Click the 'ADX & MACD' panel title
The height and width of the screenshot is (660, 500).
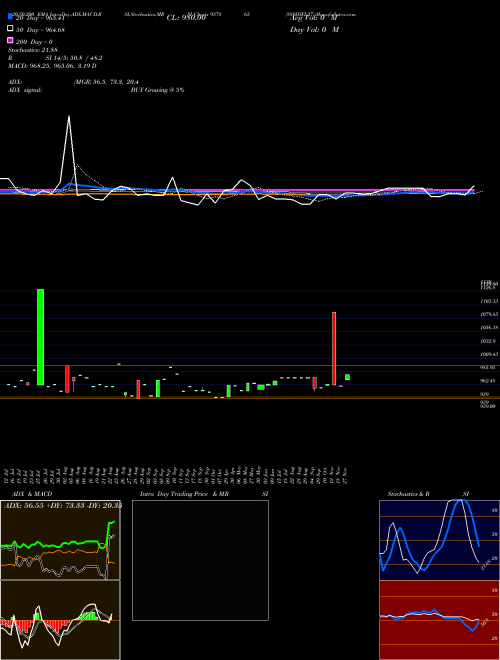coord(32,494)
